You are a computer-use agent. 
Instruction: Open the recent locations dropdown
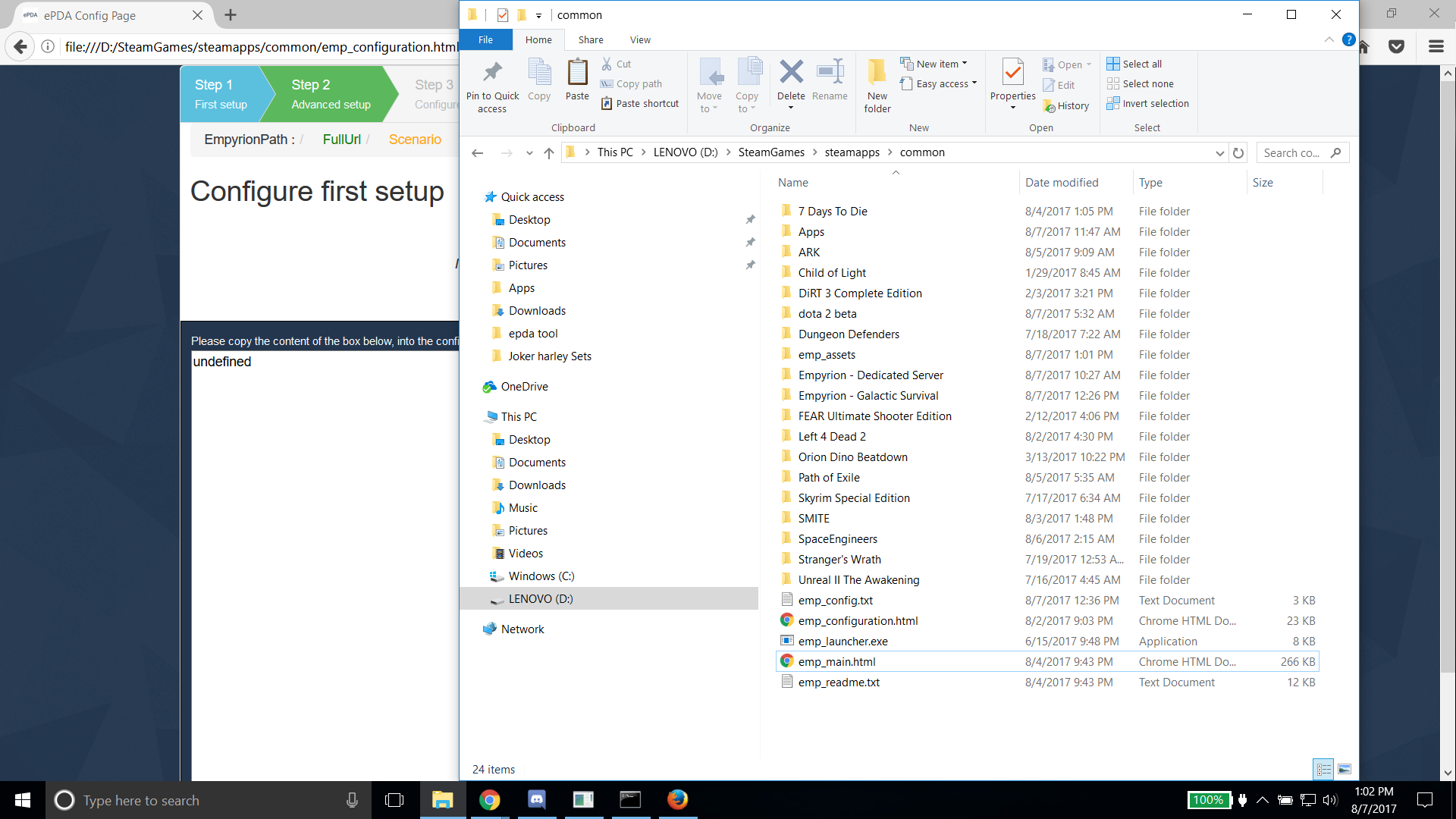click(529, 152)
